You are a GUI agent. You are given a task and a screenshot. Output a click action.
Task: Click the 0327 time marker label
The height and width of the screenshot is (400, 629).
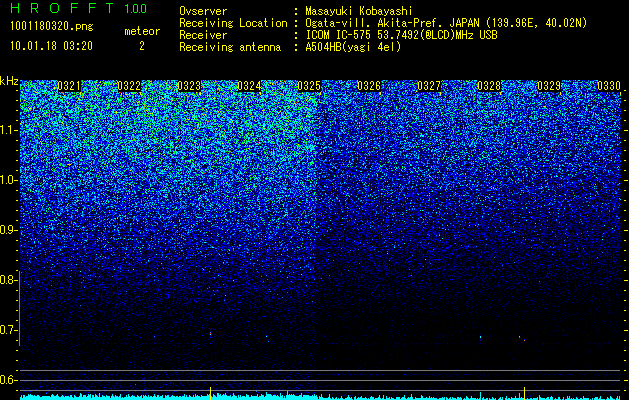tap(429, 86)
